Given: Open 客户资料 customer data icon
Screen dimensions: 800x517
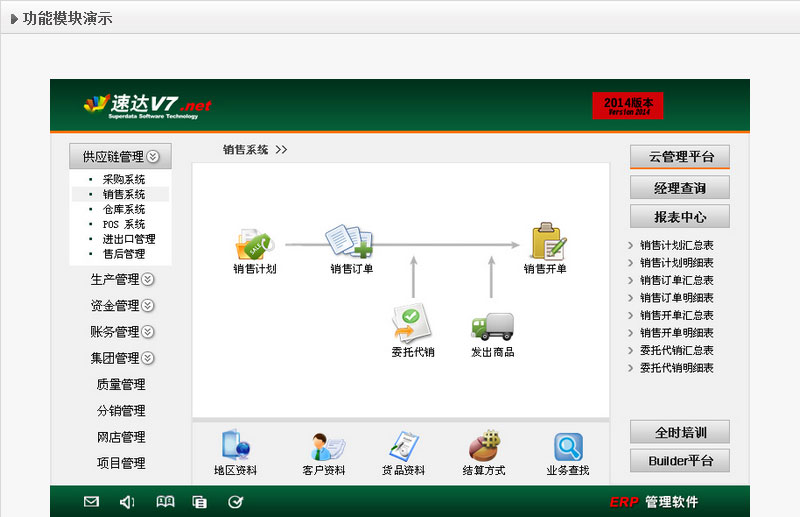Looking at the screenshot, I should (x=324, y=446).
